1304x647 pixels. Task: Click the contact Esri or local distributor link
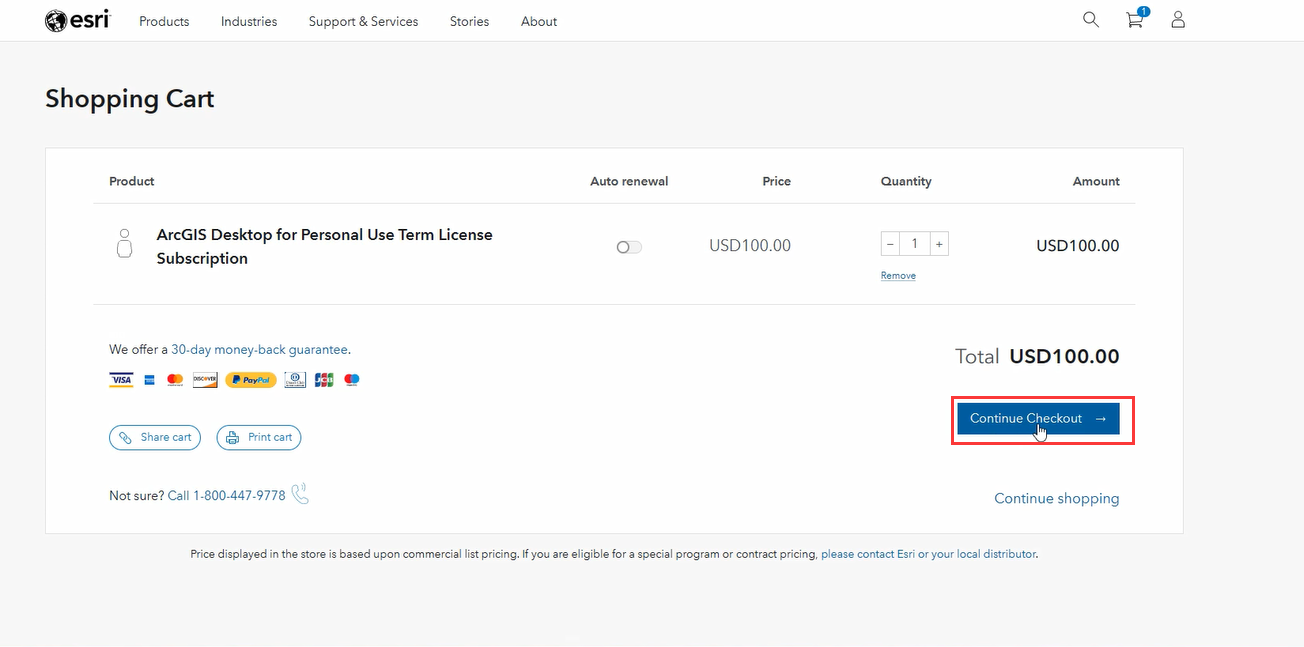coord(928,553)
